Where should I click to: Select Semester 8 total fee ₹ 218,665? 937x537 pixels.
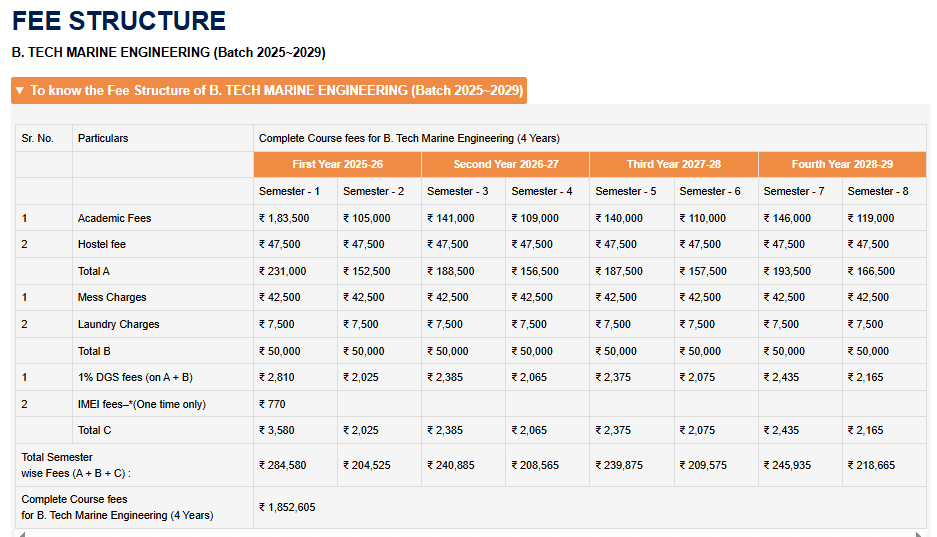[x=871, y=465]
